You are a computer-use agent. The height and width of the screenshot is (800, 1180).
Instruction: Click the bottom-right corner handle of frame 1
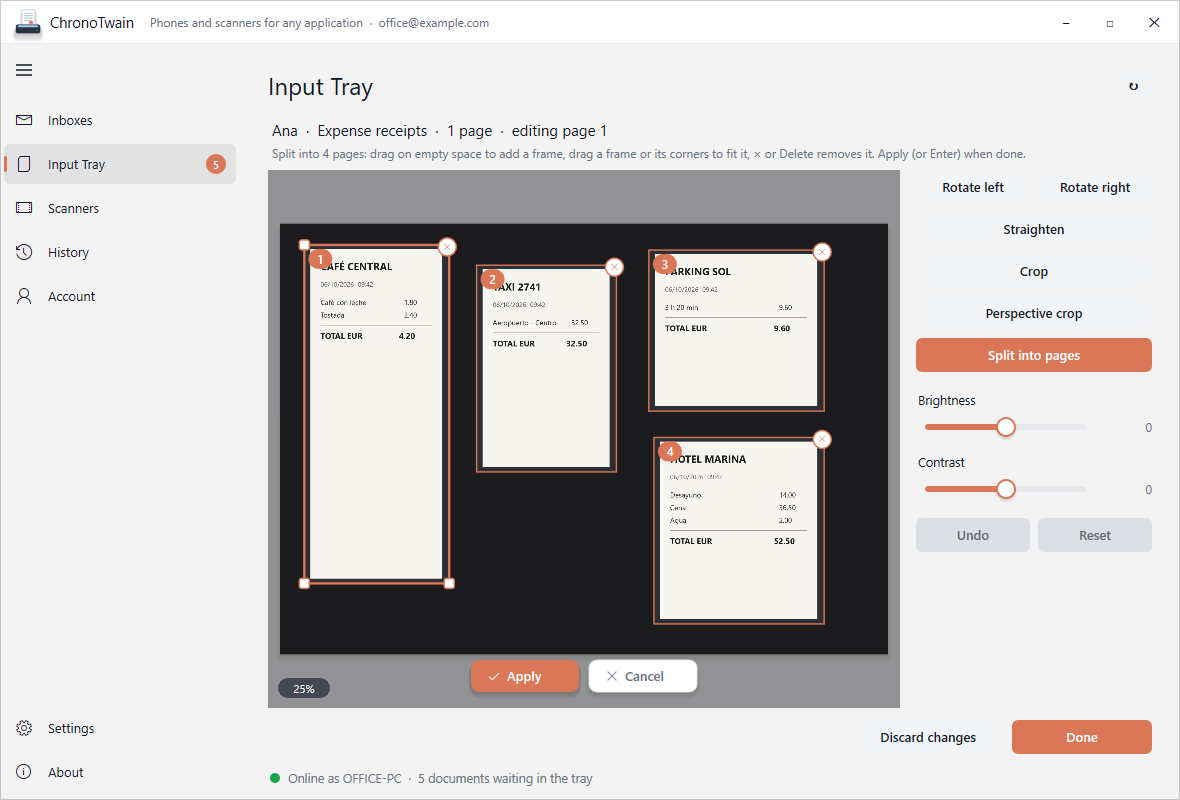[x=449, y=583]
